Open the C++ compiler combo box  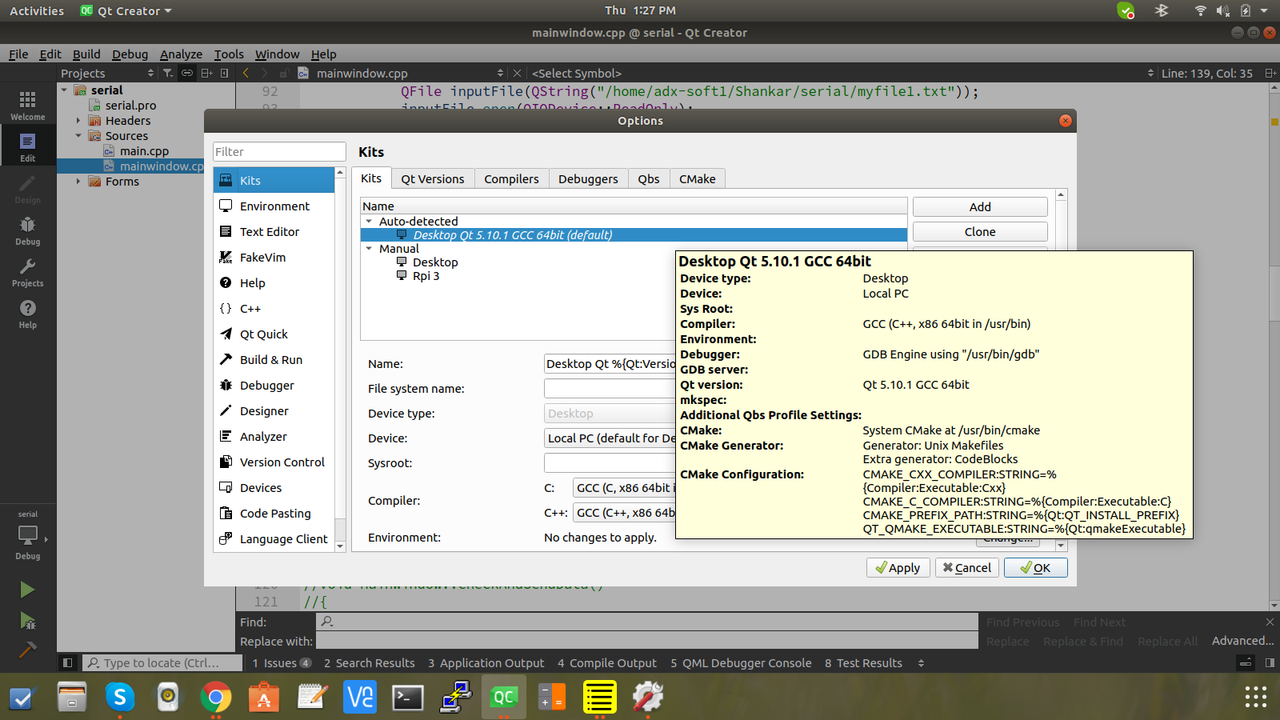coord(624,513)
